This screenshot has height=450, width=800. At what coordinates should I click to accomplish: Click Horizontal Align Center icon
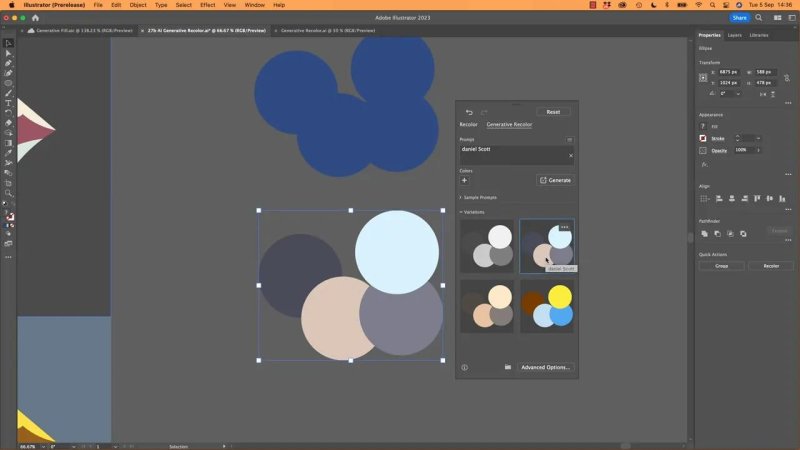pos(732,198)
